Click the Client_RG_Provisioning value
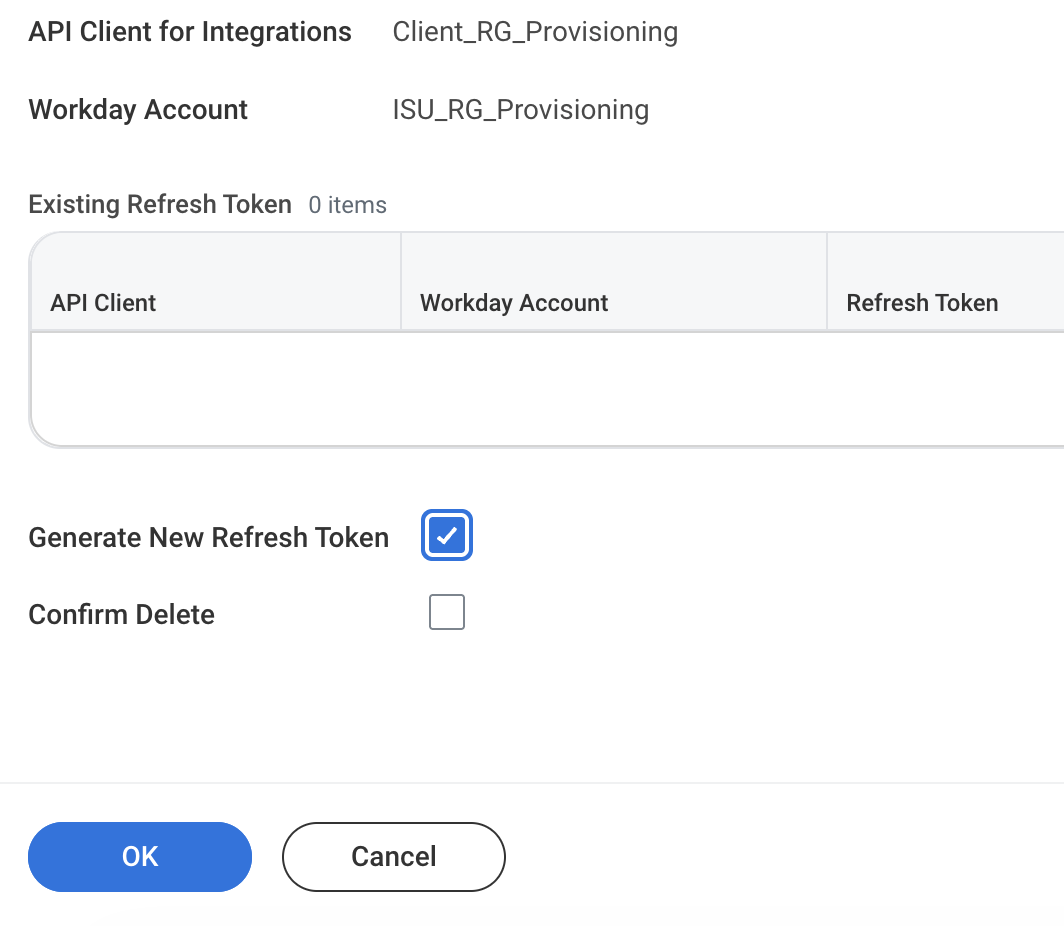 click(535, 32)
